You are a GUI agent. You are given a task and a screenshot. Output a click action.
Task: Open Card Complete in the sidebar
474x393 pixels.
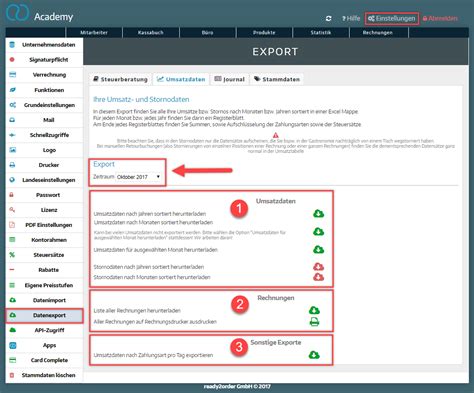pos(44,360)
